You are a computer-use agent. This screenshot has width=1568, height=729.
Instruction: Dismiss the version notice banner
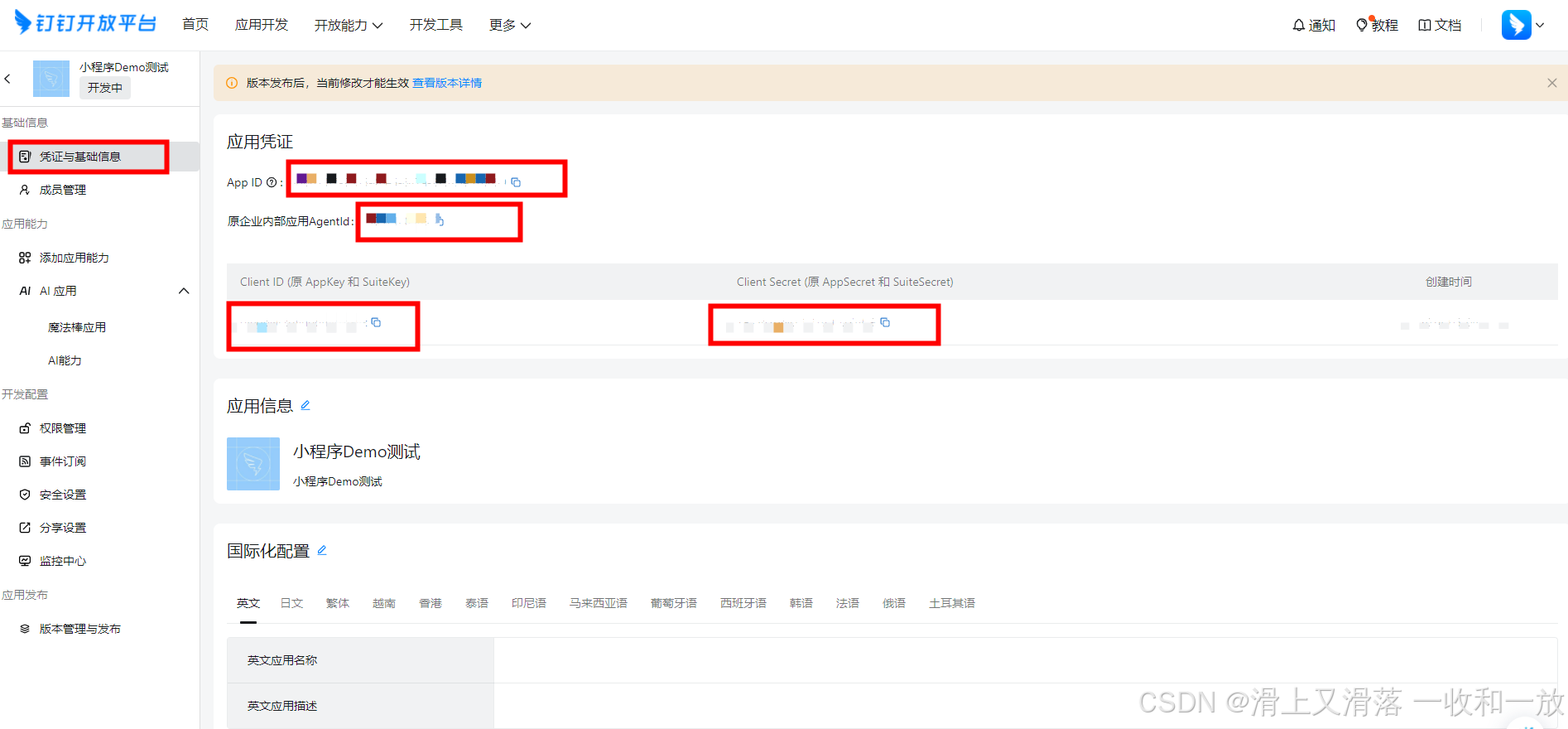click(1552, 83)
